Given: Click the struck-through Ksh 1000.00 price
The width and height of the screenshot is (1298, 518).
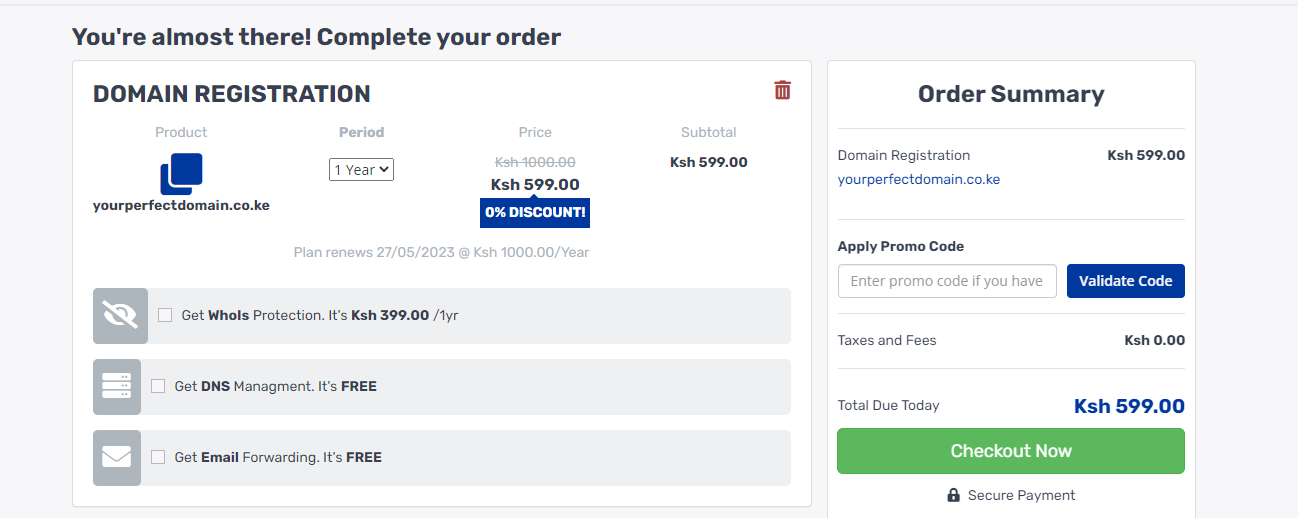Looking at the screenshot, I should click(x=535, y=162).
